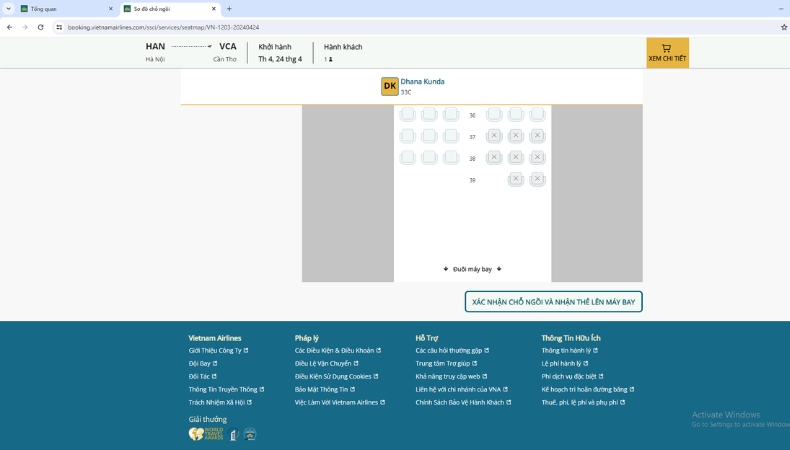790x450 pixels.
Task: Open the shopping cart XEM CHI TIẾT
Action: (x=667, y=52)
